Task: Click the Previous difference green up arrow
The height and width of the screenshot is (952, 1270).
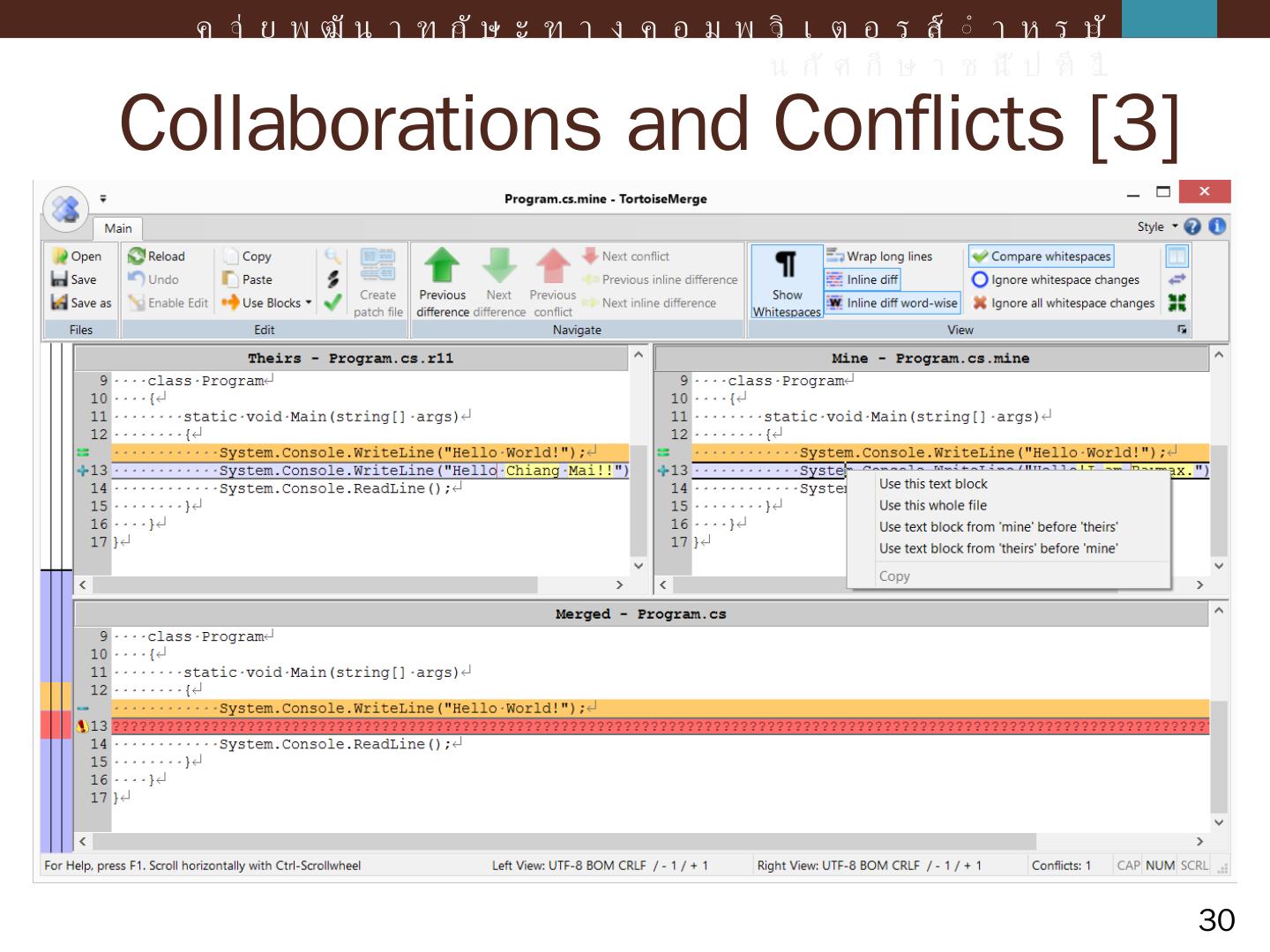Action: tap(442, 265)
